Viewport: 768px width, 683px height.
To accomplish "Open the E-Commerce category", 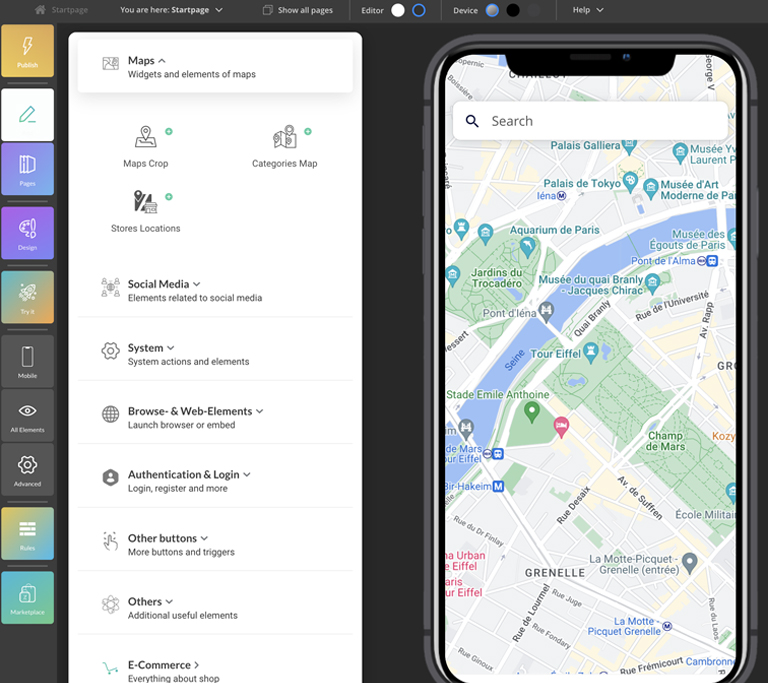I will pyautogui.click(x=196, y=665).
